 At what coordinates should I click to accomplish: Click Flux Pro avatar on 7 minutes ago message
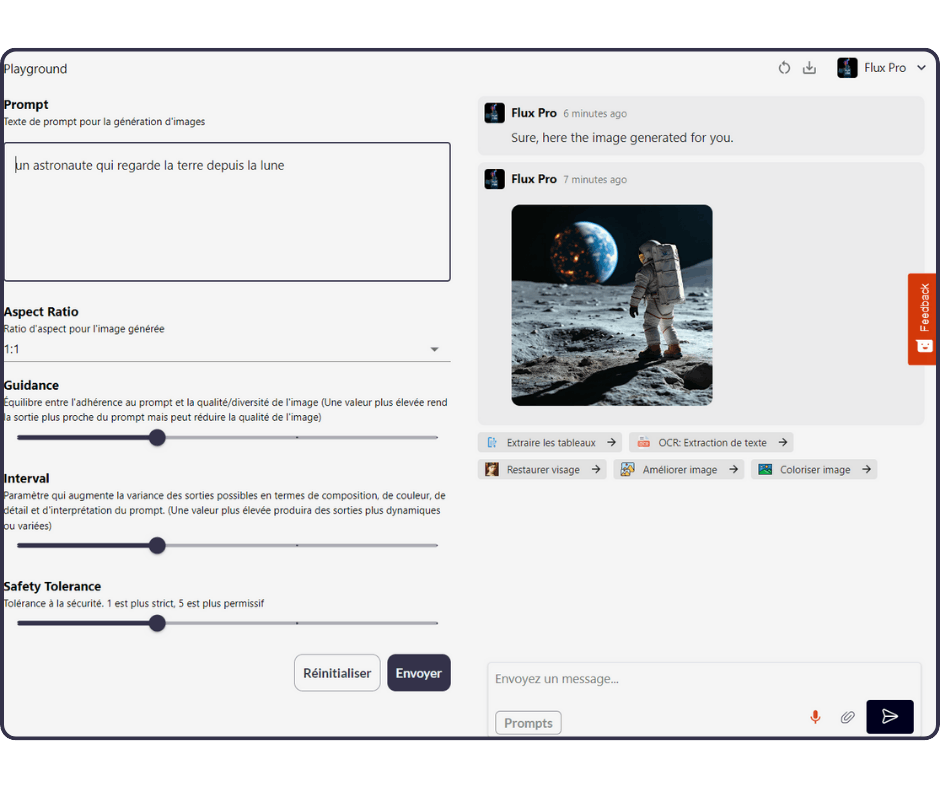point(494,179)
